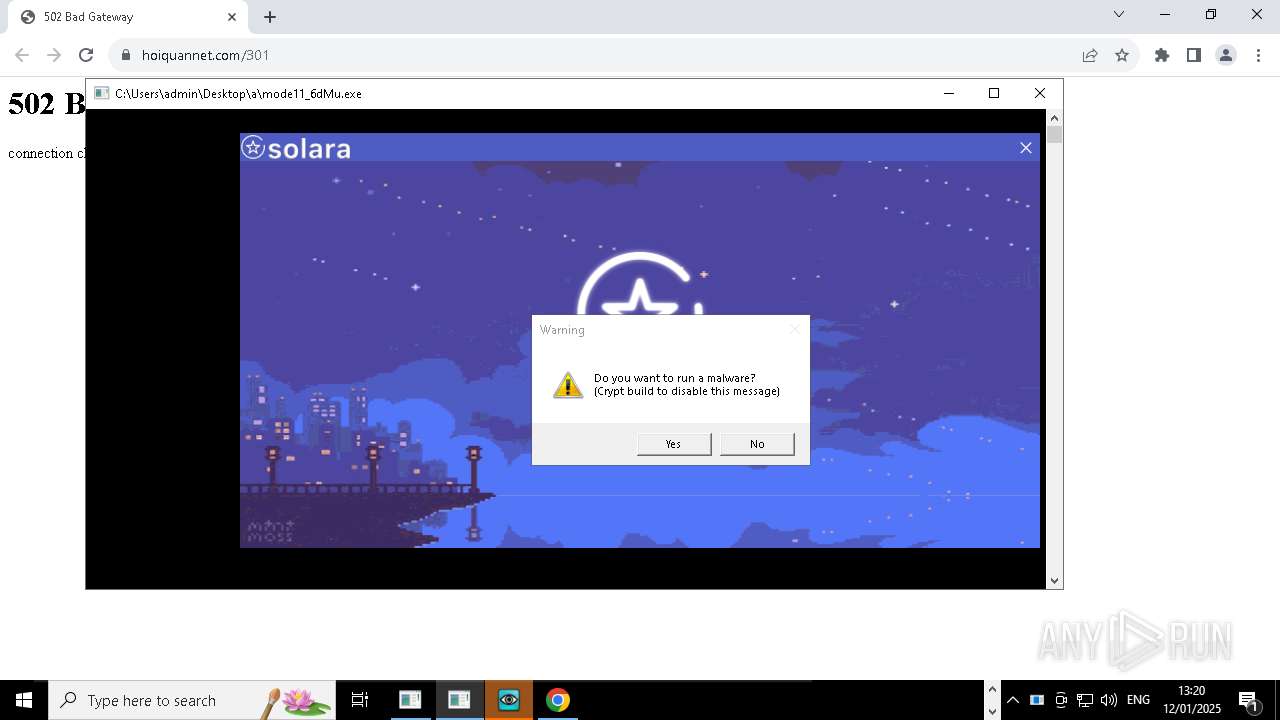Switch to Google Chrome on the taskbar

click(558, 700)
